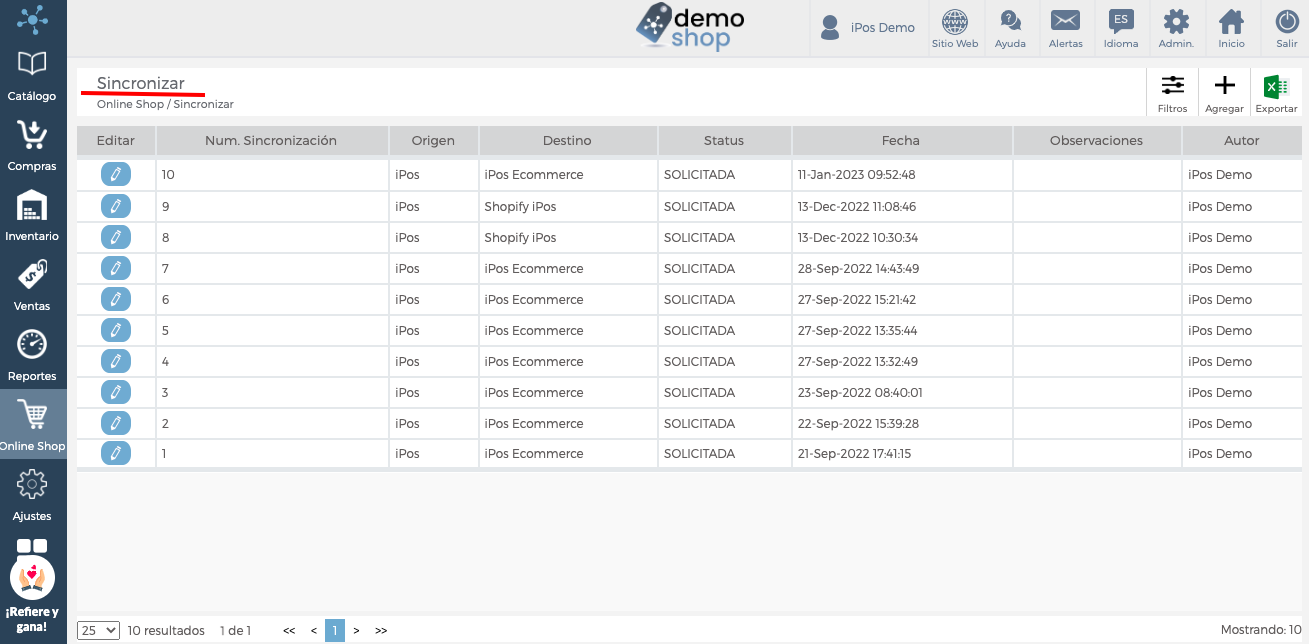Click Agregar plus button

[1224, 93]
